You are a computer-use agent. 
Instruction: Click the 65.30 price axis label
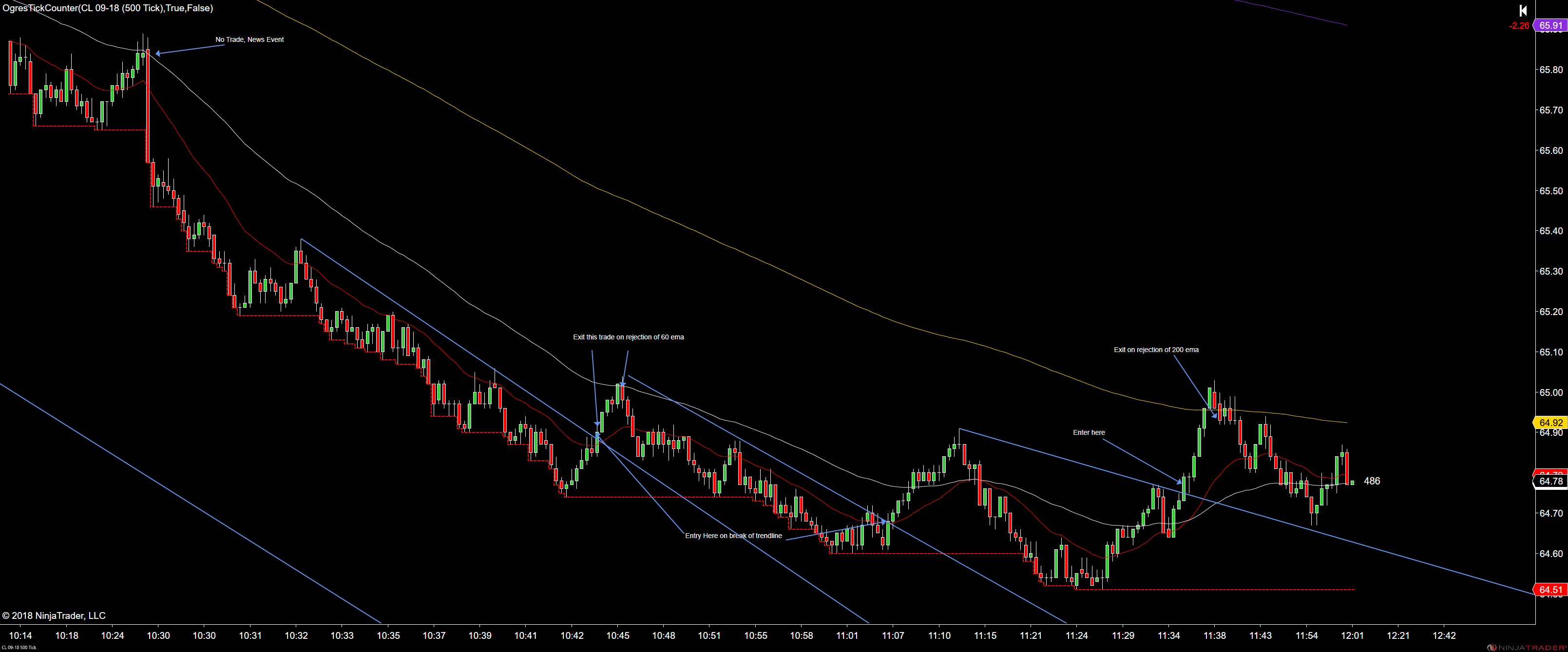(1551, 271)
